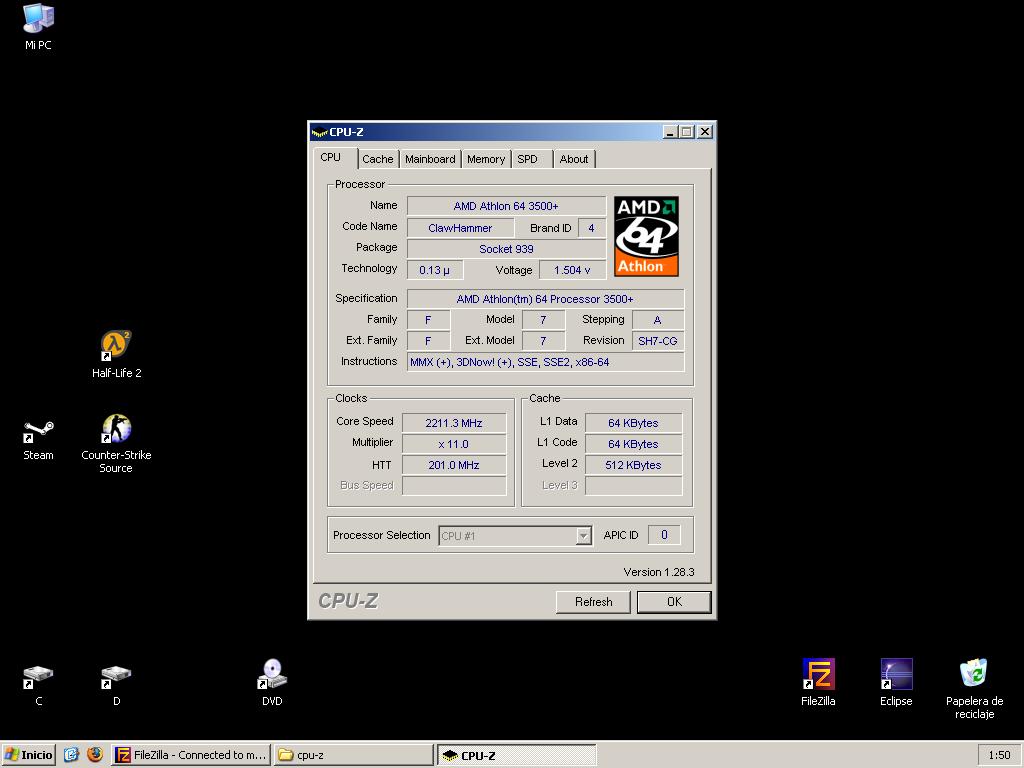Open Internet Explorer quick launch icon

tap(71, 754)
